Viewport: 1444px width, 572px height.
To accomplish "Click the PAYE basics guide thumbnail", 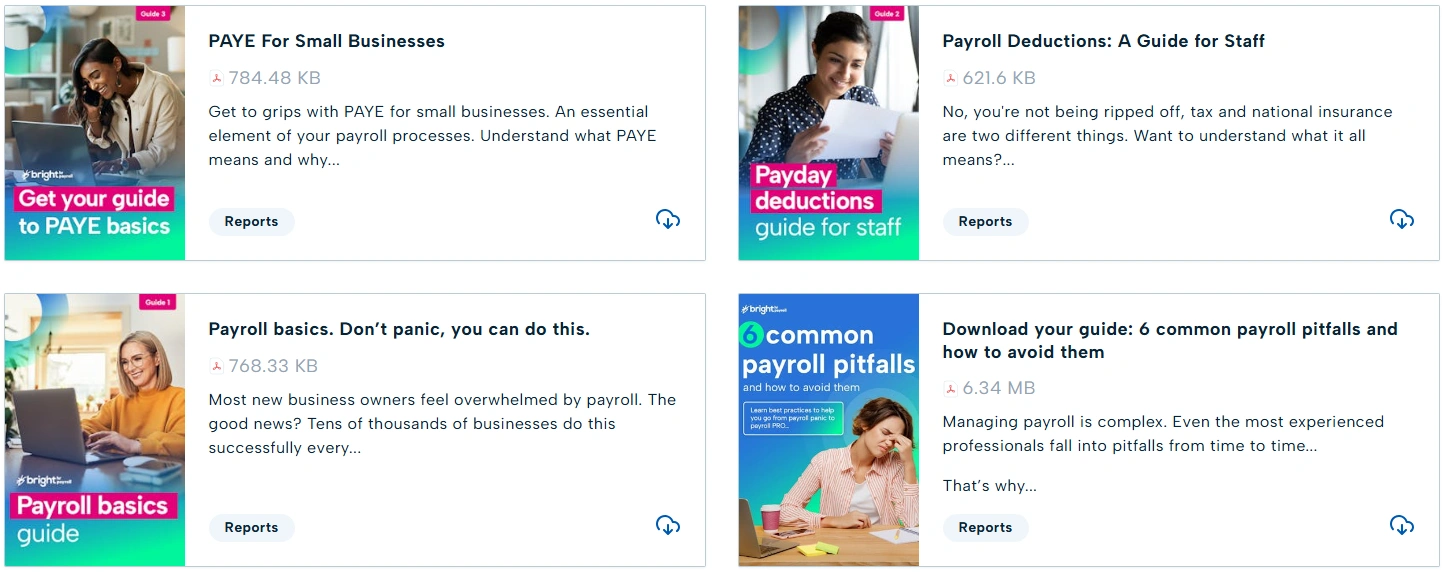I will click(x=95, y=133).
